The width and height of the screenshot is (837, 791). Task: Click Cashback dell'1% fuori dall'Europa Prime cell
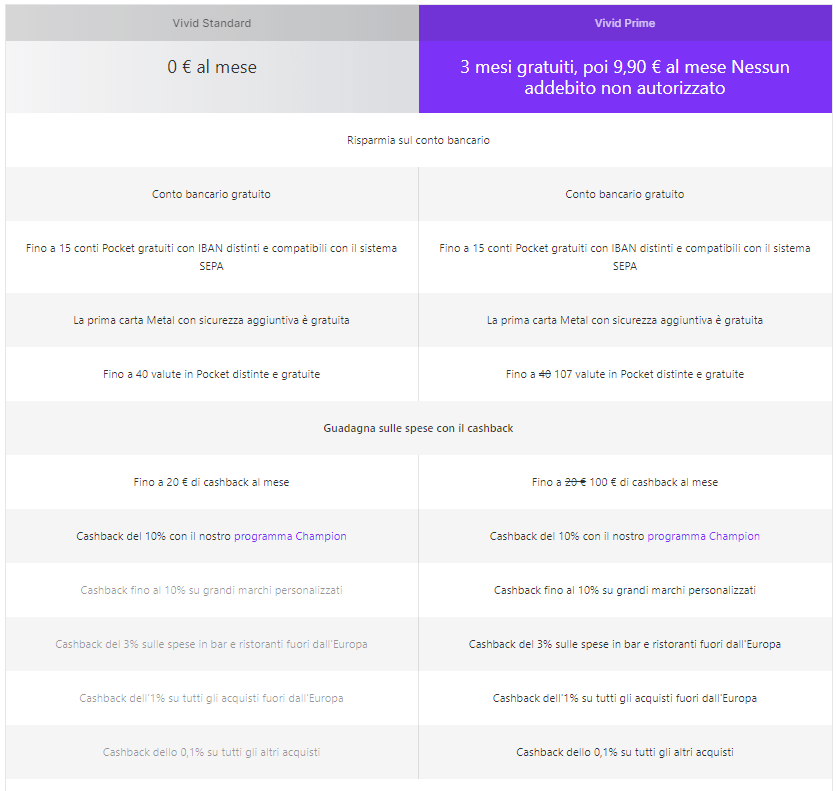click(x=625, y=698)
